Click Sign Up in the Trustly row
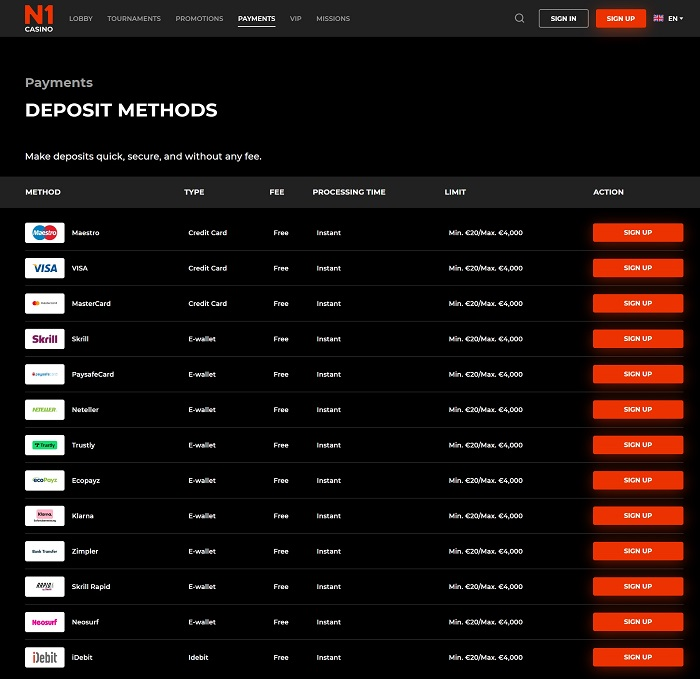Image resolution: width=700 pixels, height=679 pixels. 638,445
